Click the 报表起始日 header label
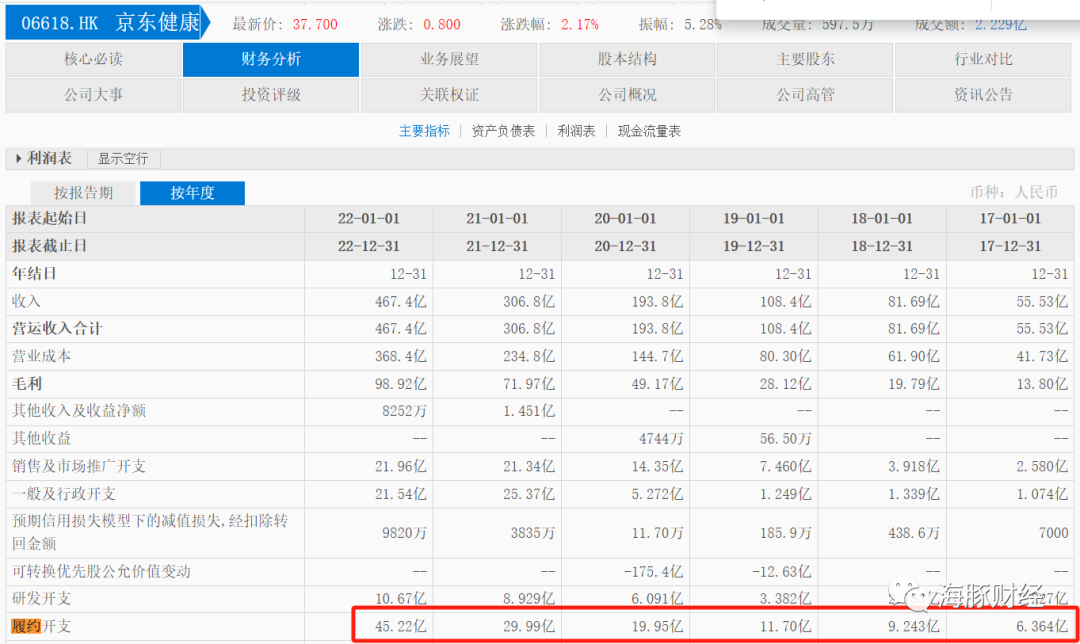The height and width of the screenshot is (644, 1080). tap(49, 218)
